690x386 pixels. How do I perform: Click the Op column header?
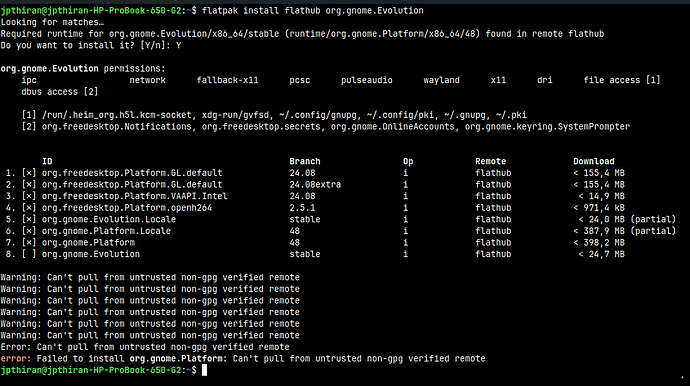pos(408,162)
